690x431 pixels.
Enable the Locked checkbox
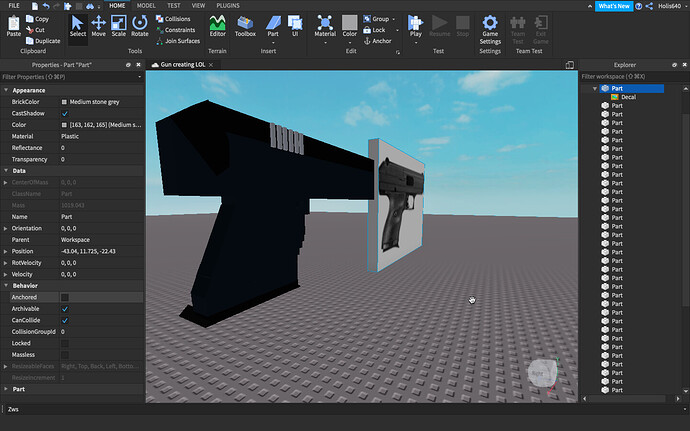point(65,343)
